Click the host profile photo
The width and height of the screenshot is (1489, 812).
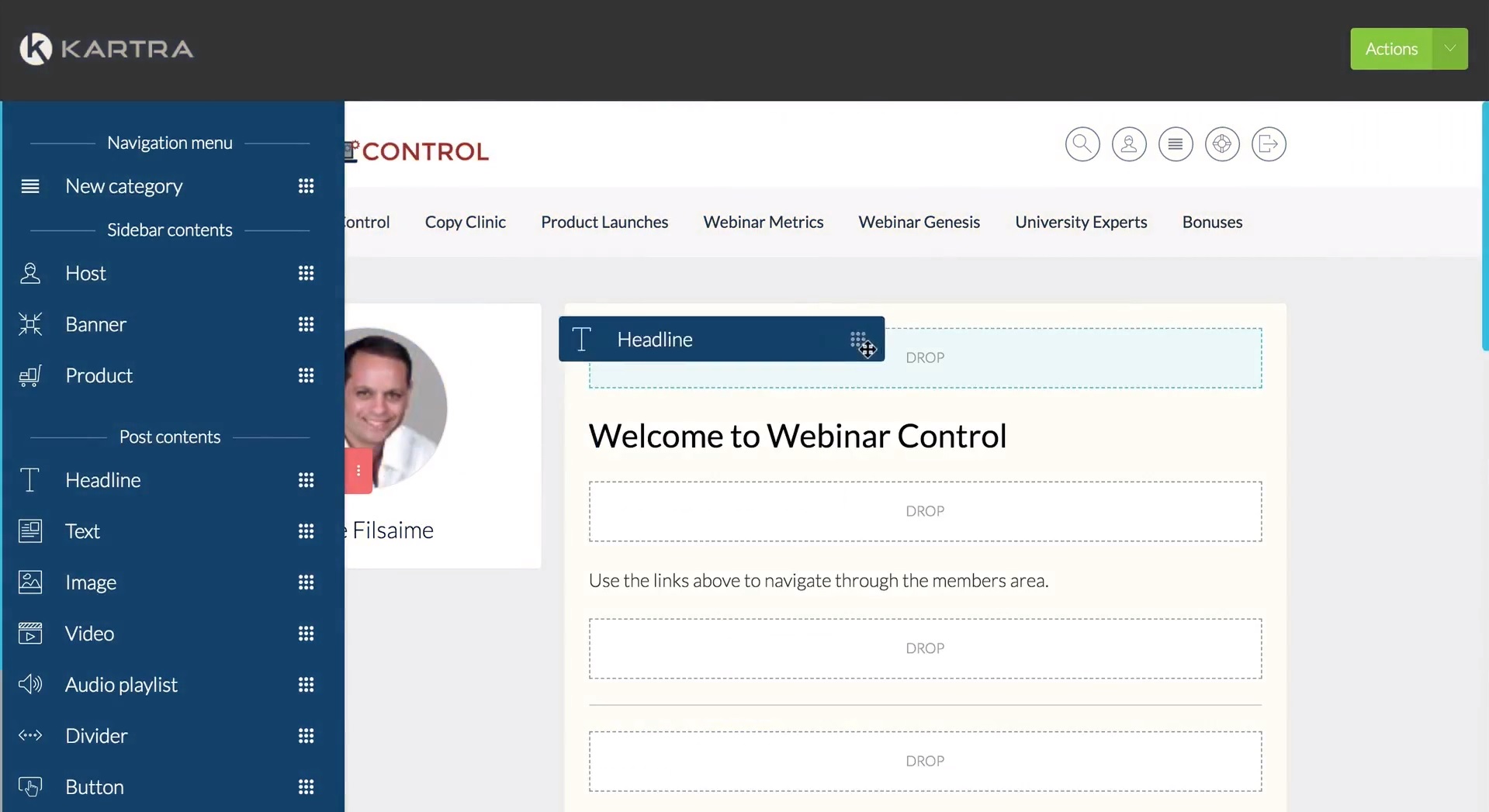point(396,408)
